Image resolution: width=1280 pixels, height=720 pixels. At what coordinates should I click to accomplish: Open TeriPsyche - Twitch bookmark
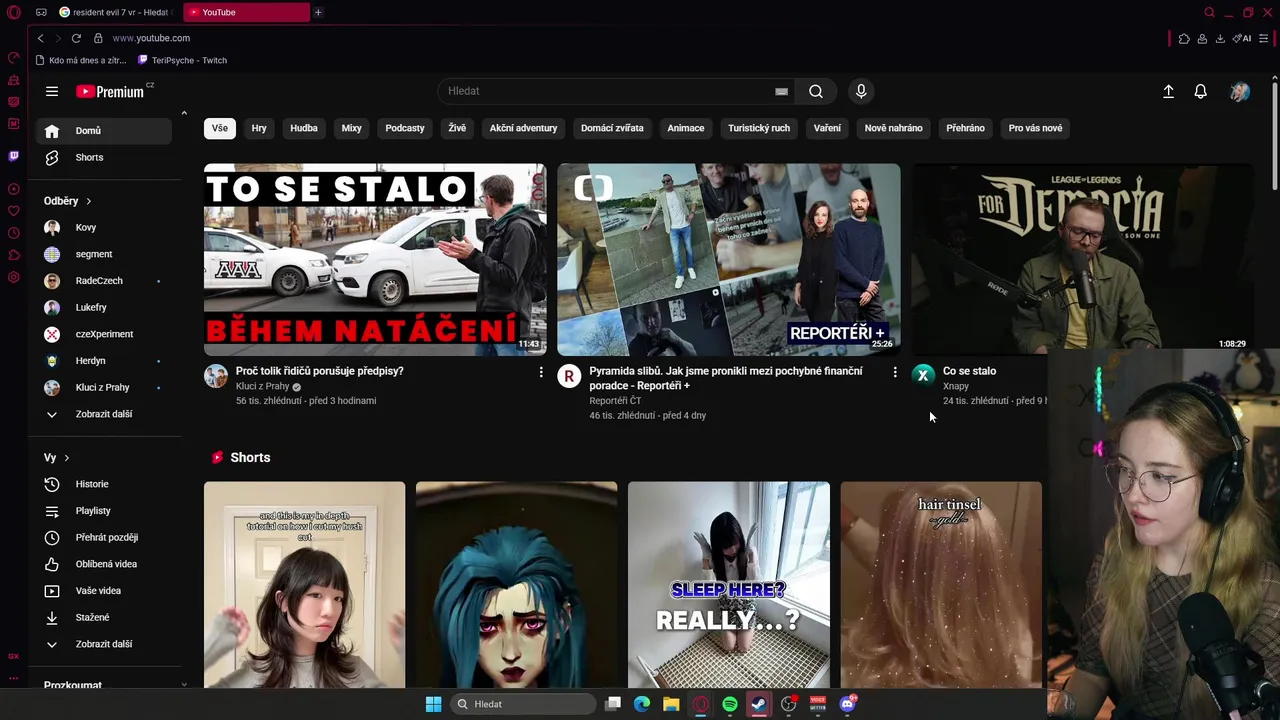coord(182,60)
